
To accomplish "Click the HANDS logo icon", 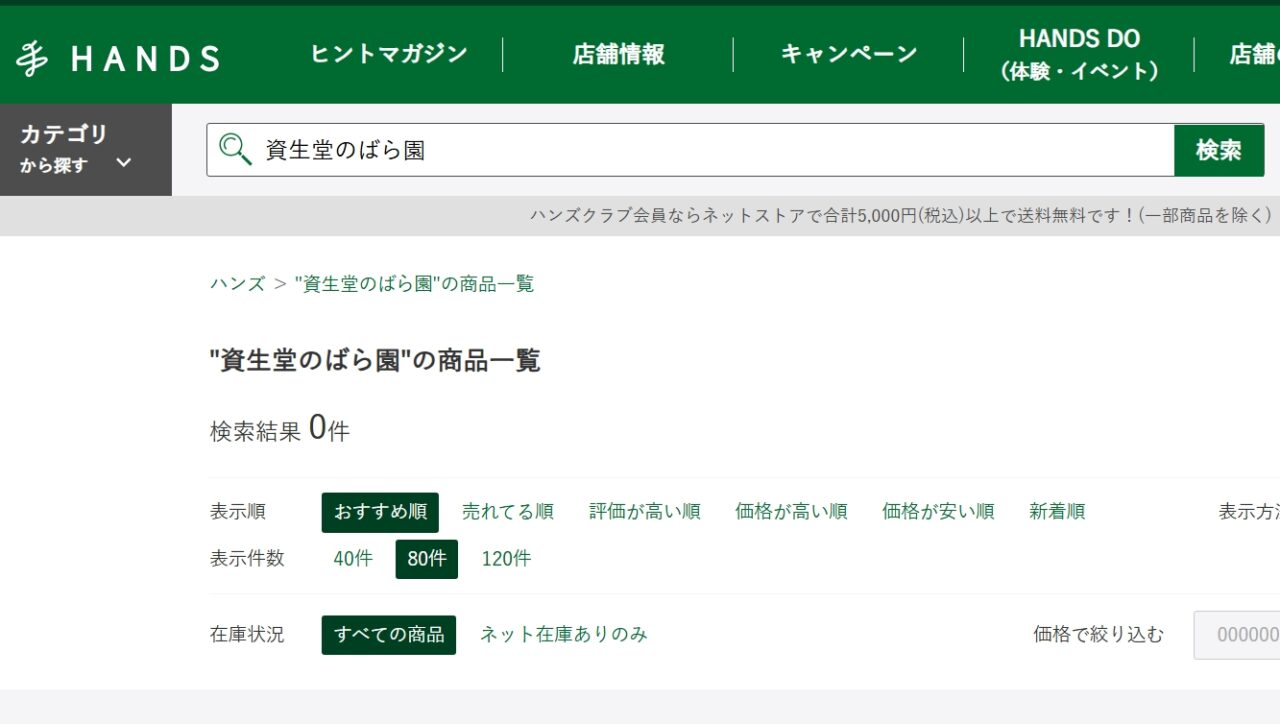I will coord(117,58).
